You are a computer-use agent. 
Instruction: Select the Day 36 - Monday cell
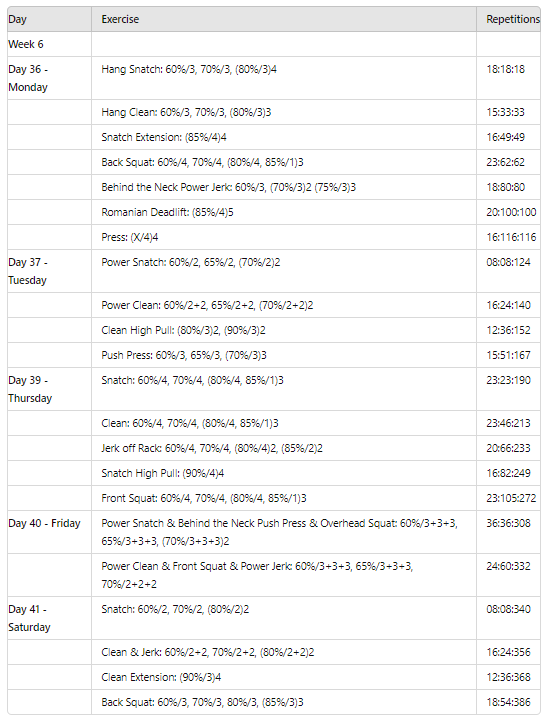[49, 78]
